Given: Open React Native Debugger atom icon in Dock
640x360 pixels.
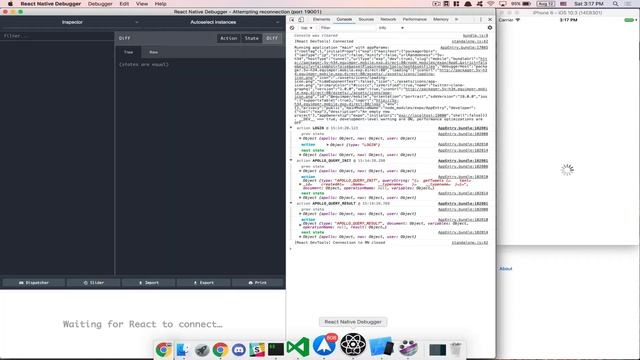Looking at the screenshot, I should click(353, 345).
